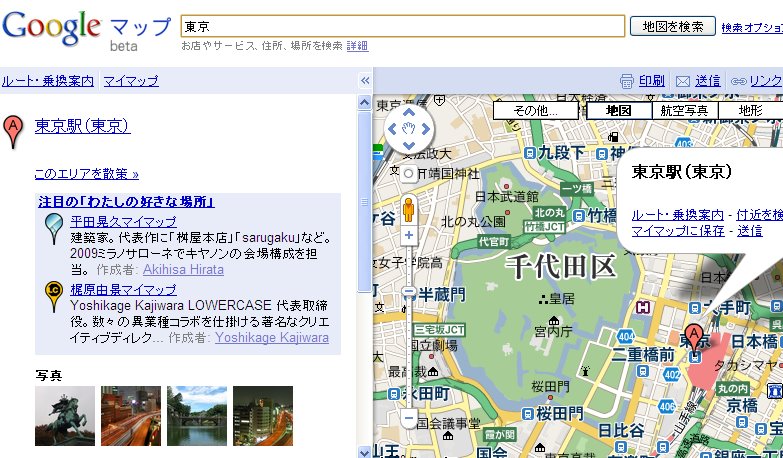This screenshot has height=458, width=783.
Task: Click the results panel scrollbar thumb
Action: click(365, 202)
